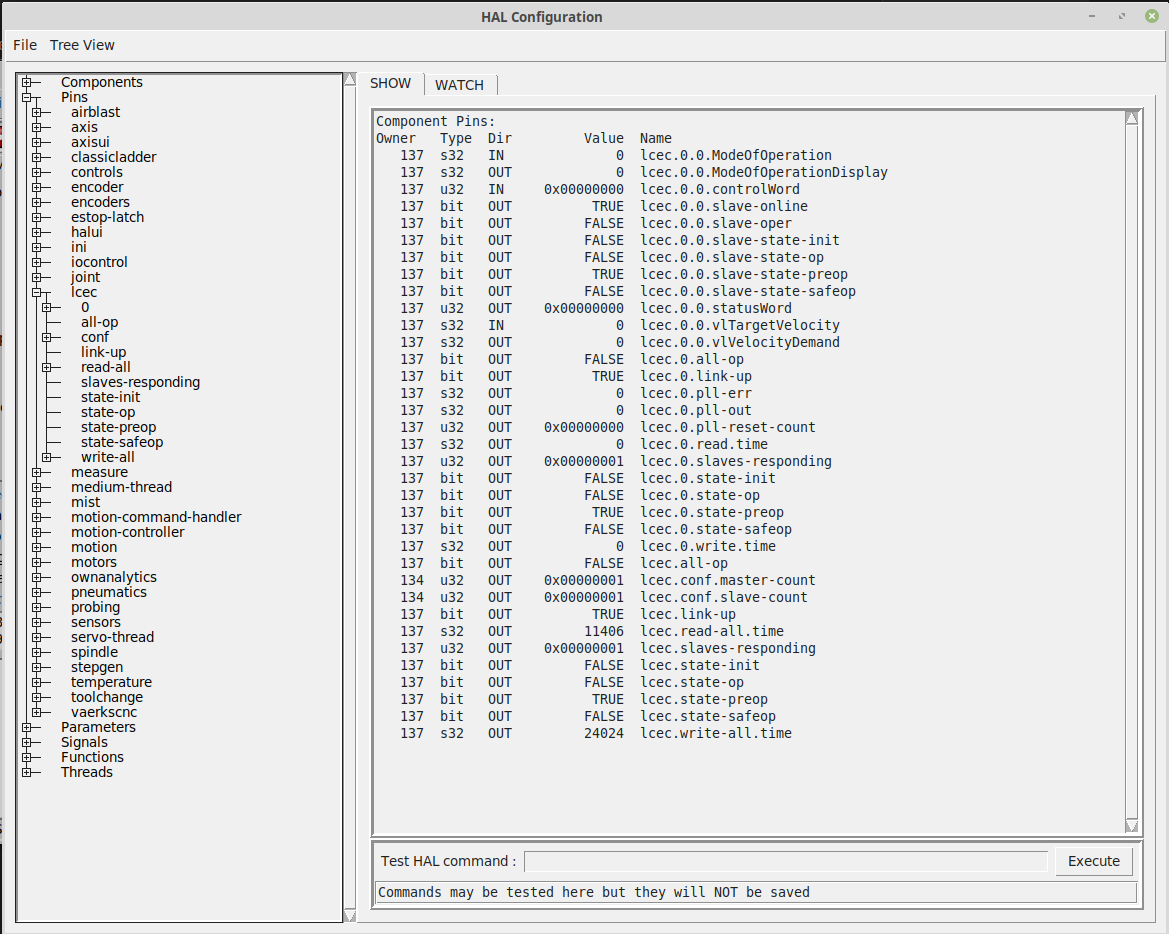Select the iocontrol tree item

click(99, 262)
